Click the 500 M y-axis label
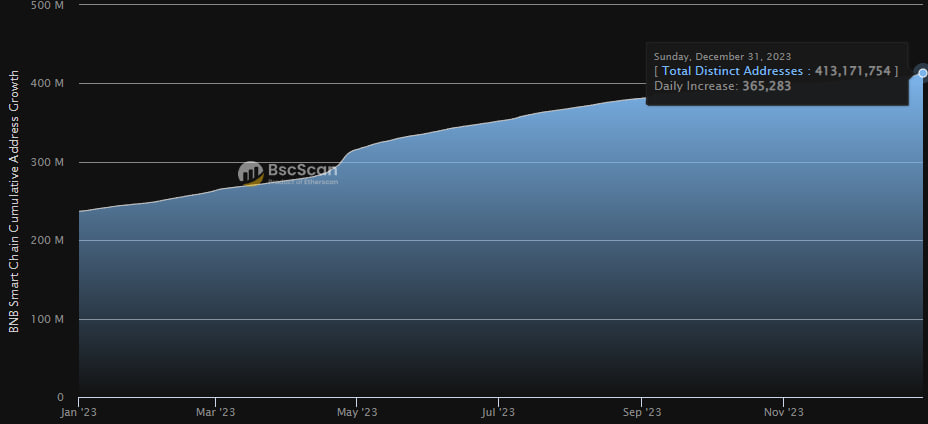928x424 pixels. (x=50, y=5)
